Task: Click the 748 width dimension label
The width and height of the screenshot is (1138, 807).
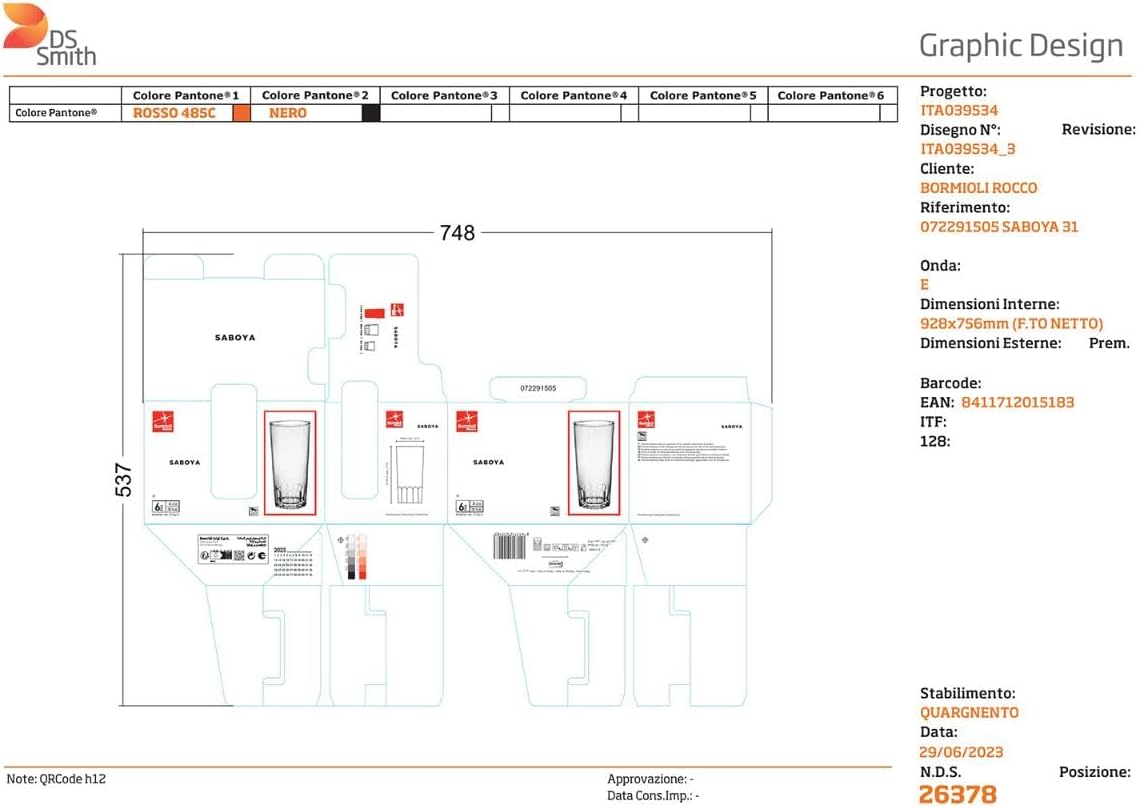Action: [457, 233]
